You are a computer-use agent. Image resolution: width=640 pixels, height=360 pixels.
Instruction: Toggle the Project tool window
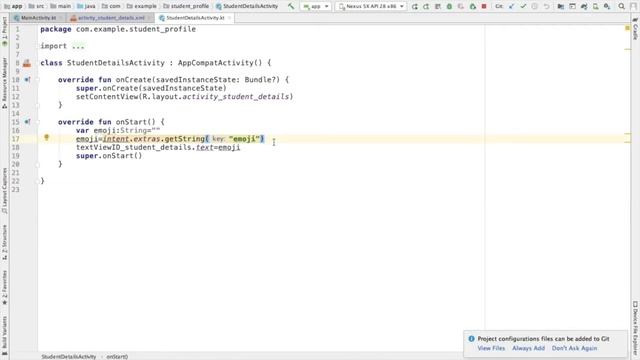[4, 32]
